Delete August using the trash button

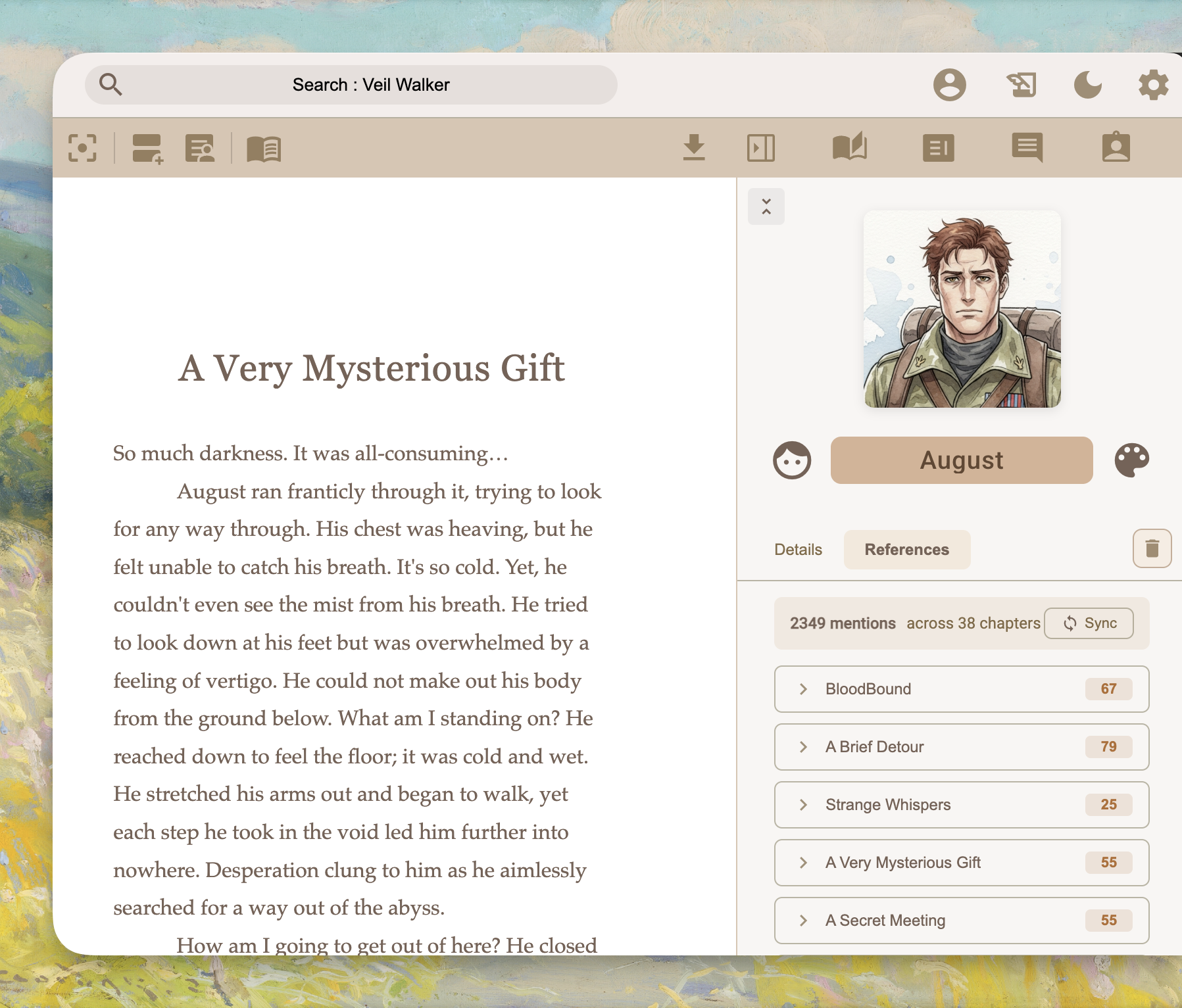[1151, 549]
